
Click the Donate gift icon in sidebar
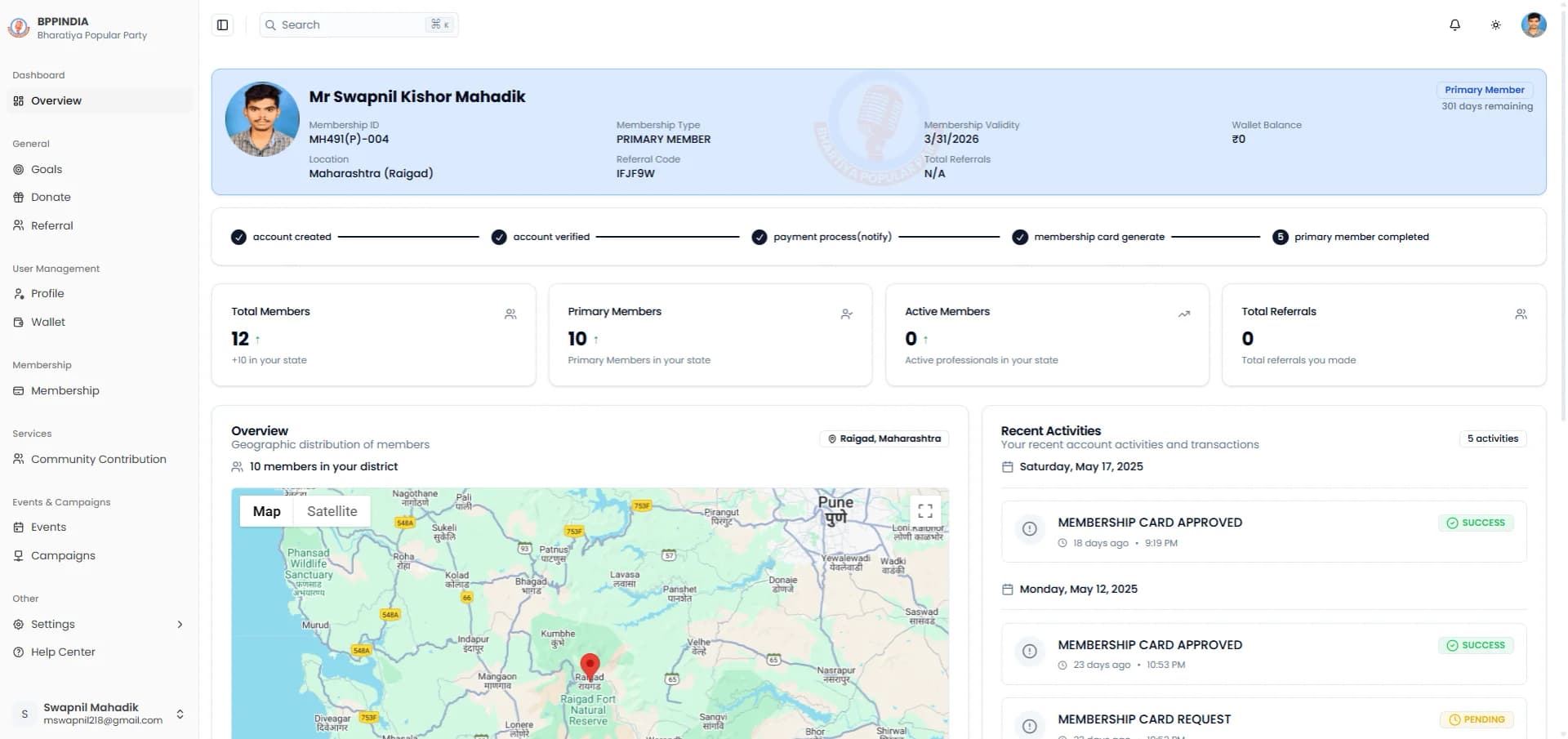pyautogui.click(x=19, y=198)
